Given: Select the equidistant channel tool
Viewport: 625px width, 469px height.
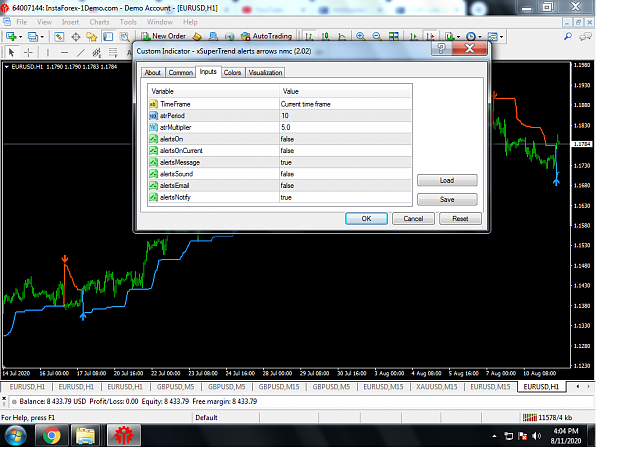Looking at the screenshot, I should [x=97, y=52].
